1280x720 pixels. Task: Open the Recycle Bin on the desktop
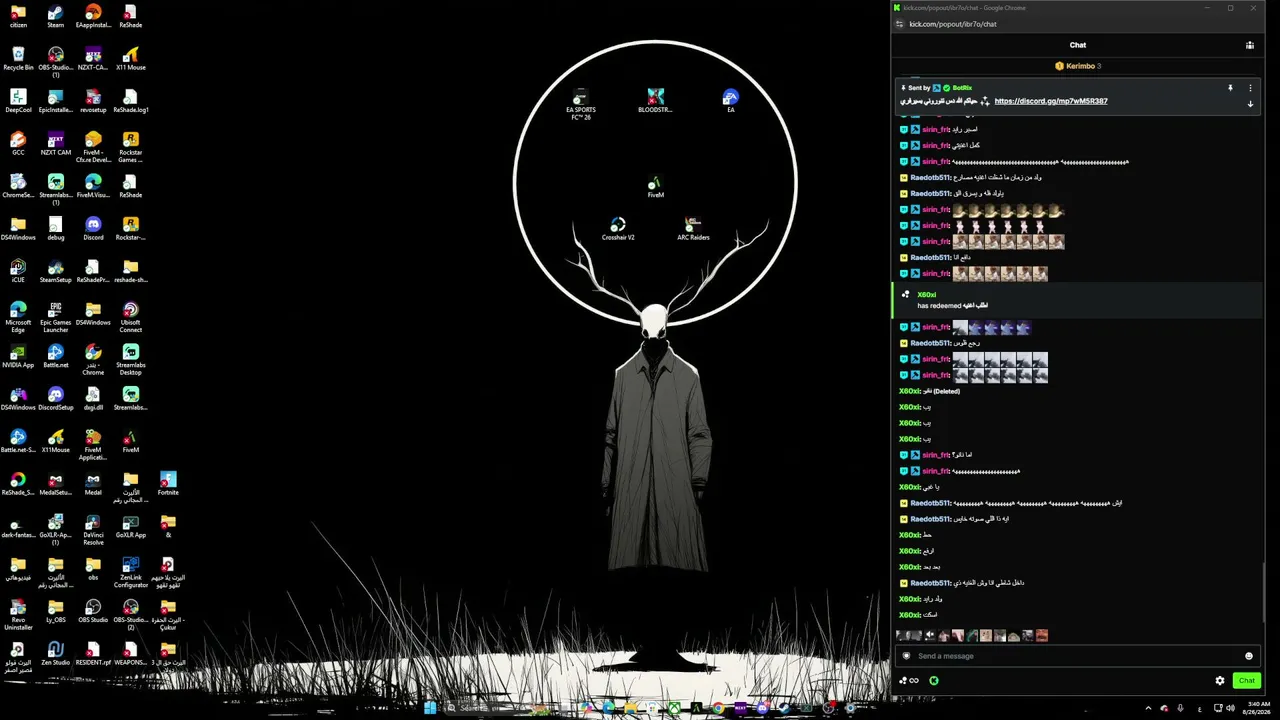tap(18, 59)
